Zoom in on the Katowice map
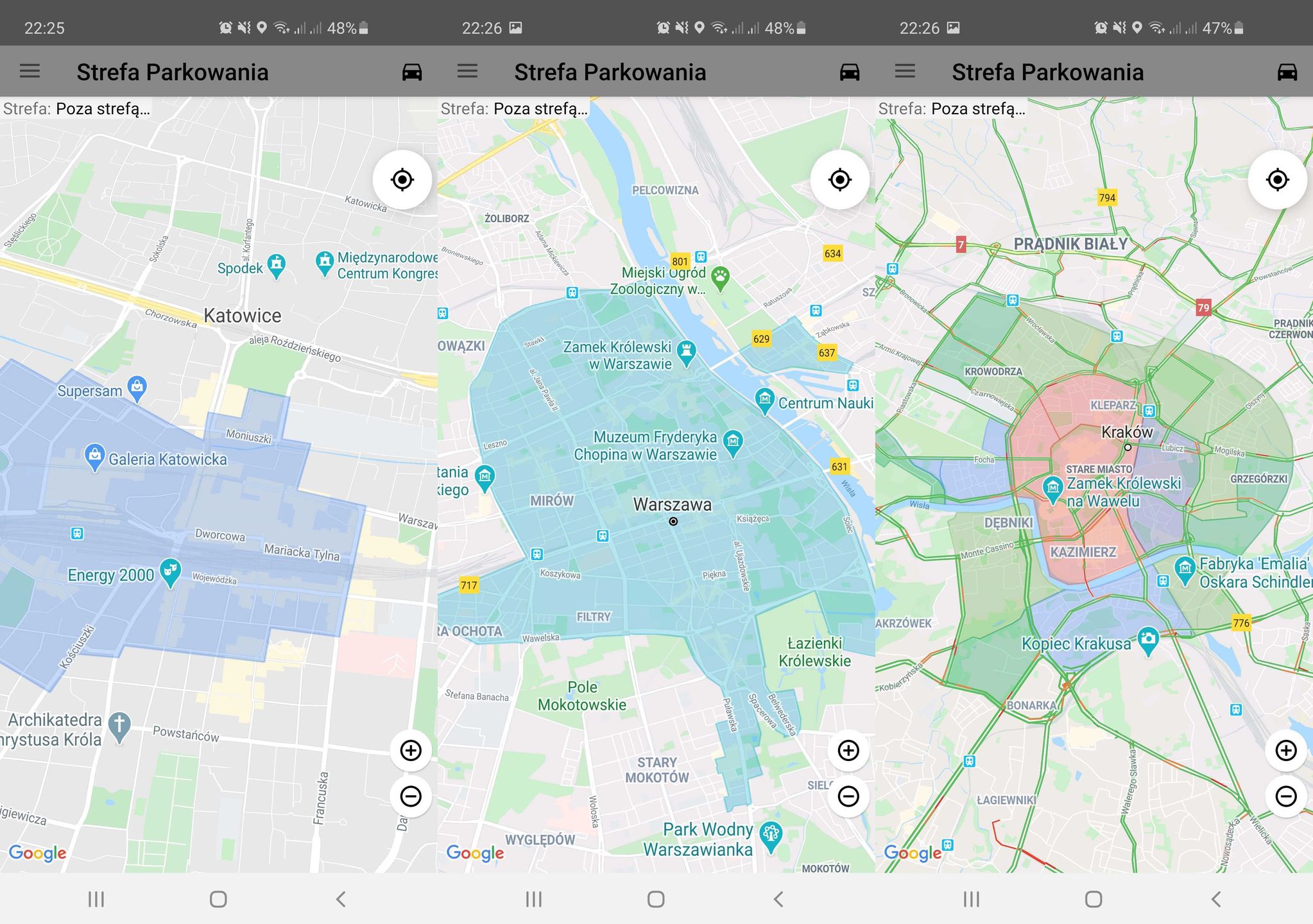The width and height of the screenshot is (1313, 924). pyautogui.click(x=411, y=750)
